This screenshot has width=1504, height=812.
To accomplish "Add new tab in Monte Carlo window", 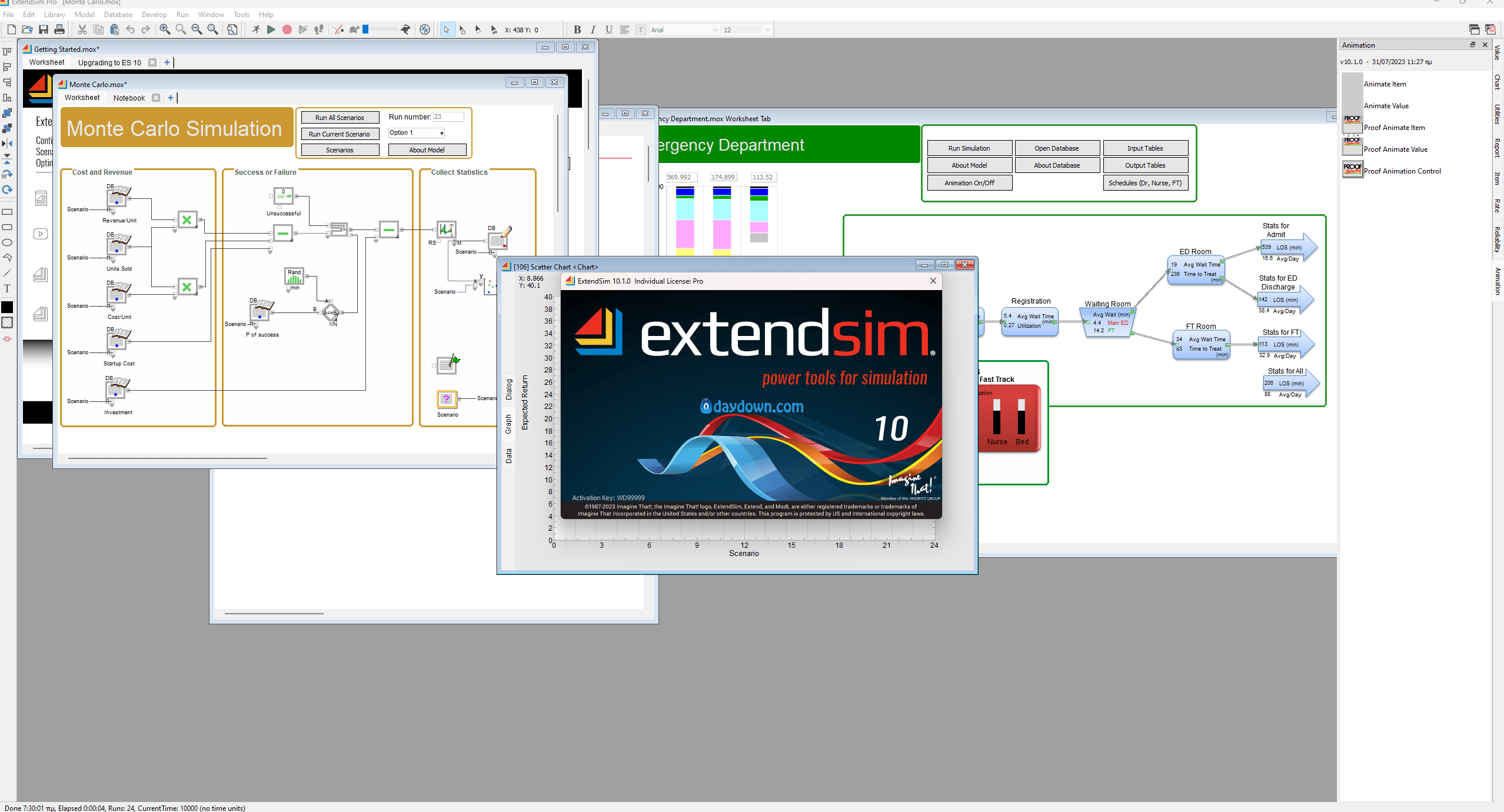I will (171, 98).
